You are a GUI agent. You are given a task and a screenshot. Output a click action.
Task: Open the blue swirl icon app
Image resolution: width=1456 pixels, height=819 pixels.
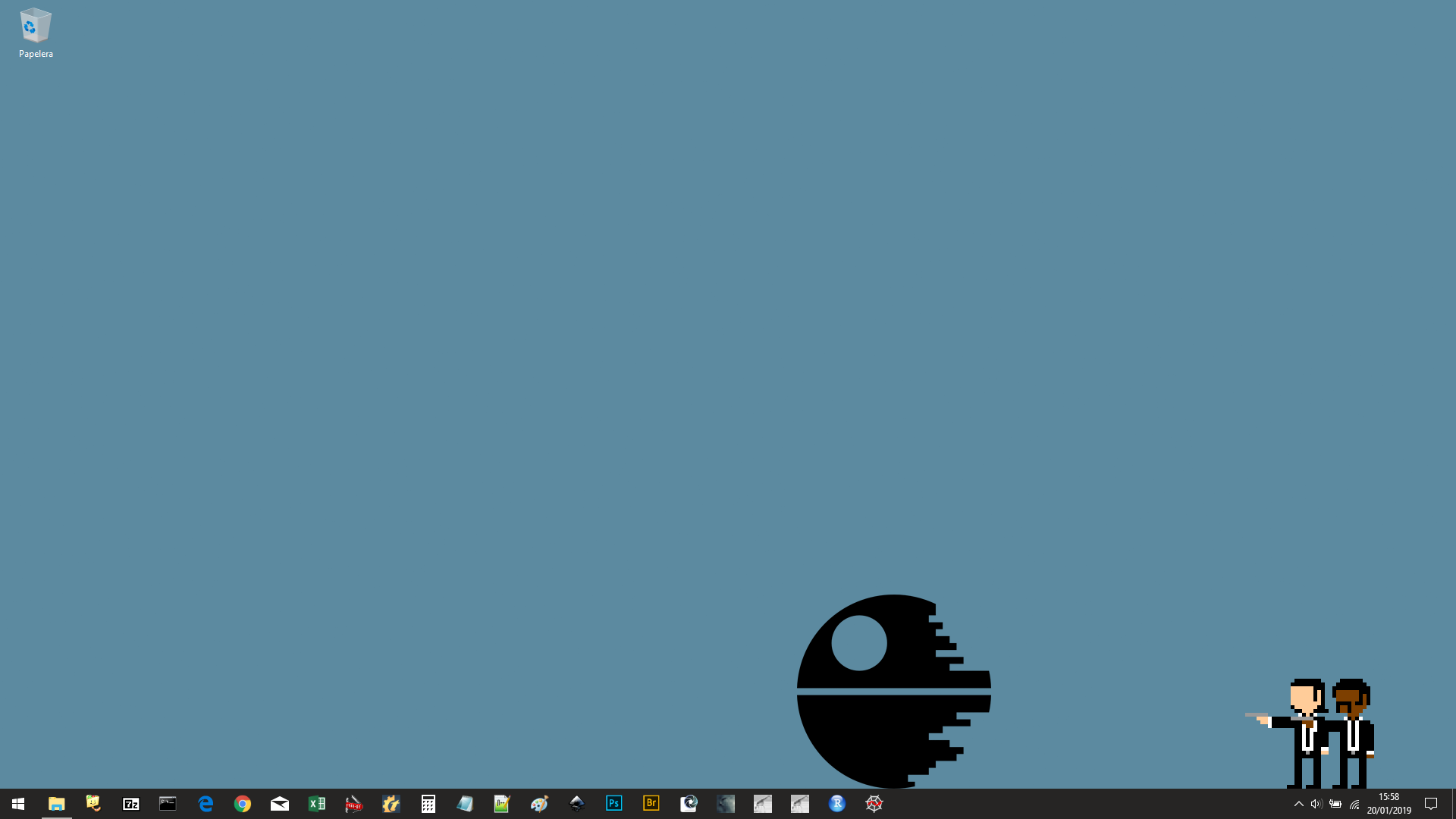tap(688, 804)
